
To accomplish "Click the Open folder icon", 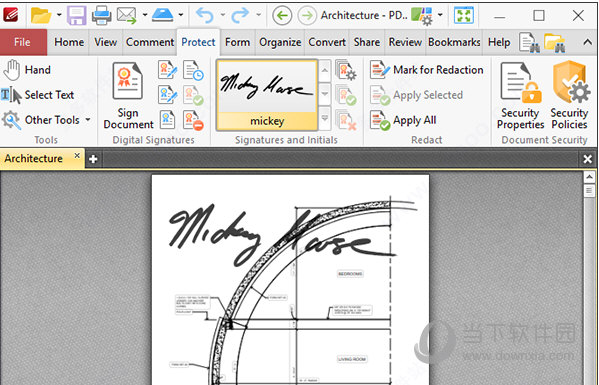I will 41,15.
